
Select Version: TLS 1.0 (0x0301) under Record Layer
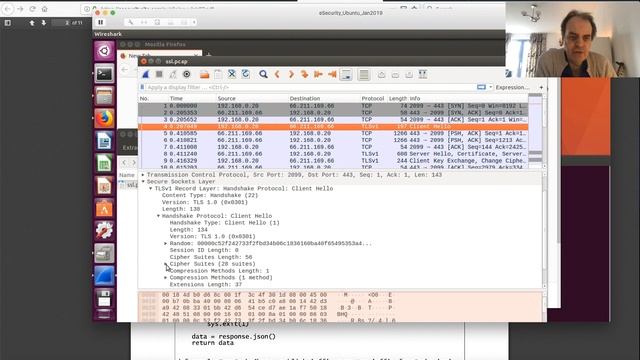point(204,202)
